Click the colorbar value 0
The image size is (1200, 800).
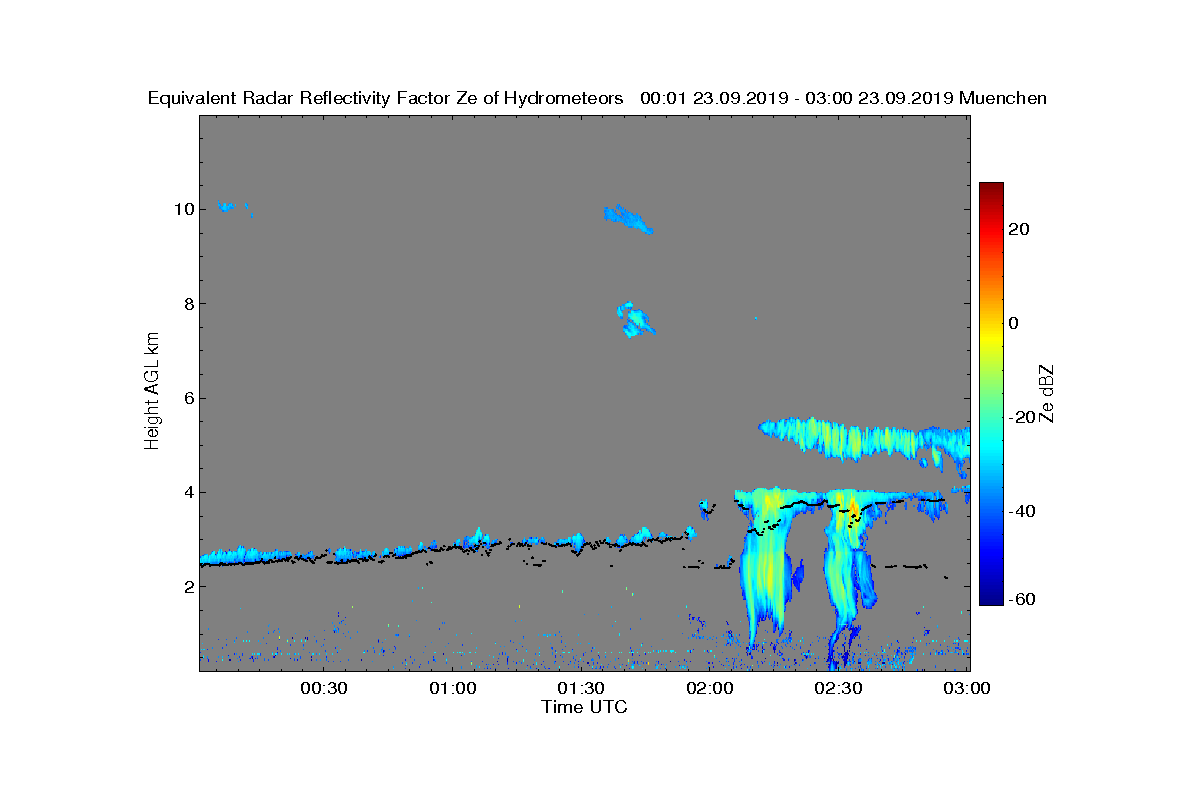[1014, 323]
